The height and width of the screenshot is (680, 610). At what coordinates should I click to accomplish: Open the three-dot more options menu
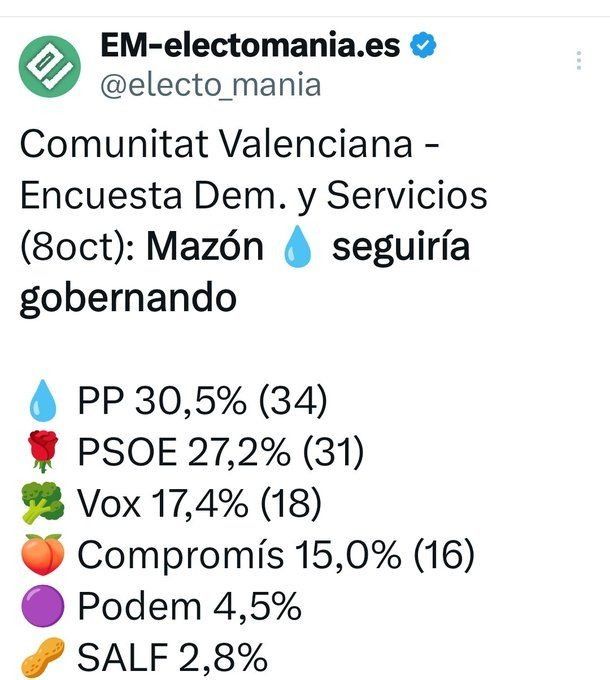click(579, 60)
